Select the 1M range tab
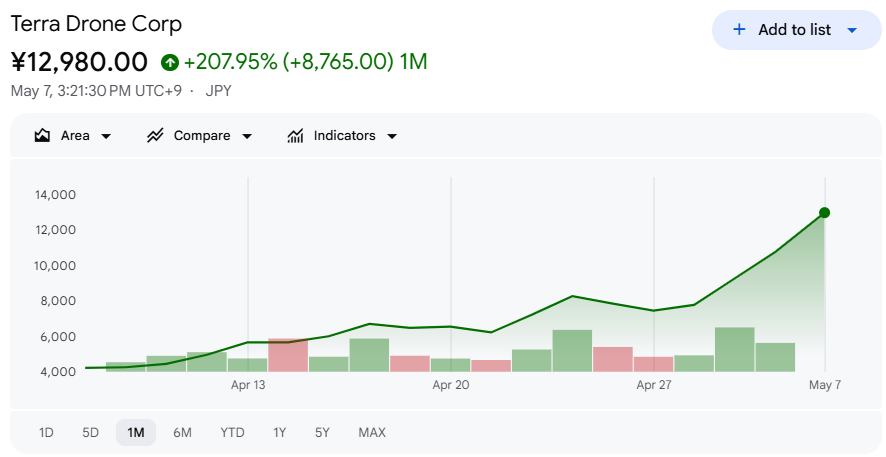886x457 pixels. tap(136, 433)
